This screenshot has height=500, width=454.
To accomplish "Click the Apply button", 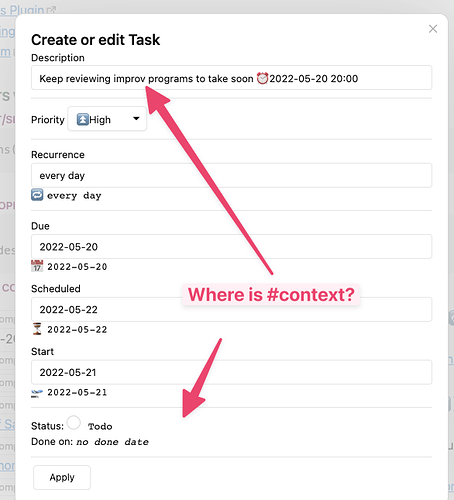I will coord(62,477).
